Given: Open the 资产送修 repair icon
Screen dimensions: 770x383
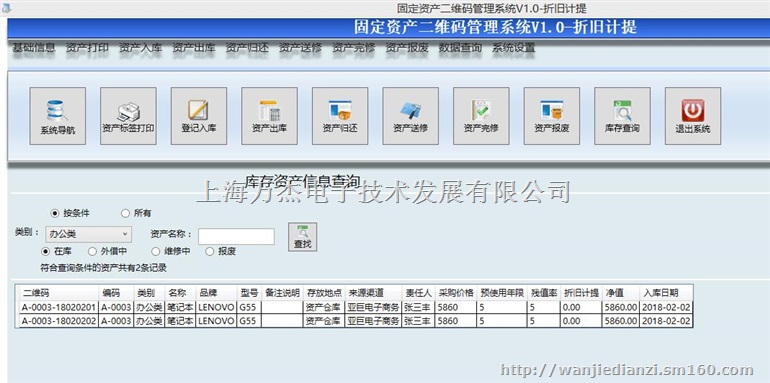Looking at the screenshot, I should tap(411, 116).
